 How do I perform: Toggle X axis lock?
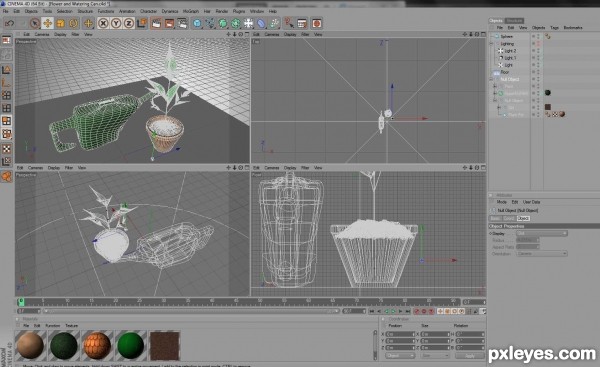(103, 23)
